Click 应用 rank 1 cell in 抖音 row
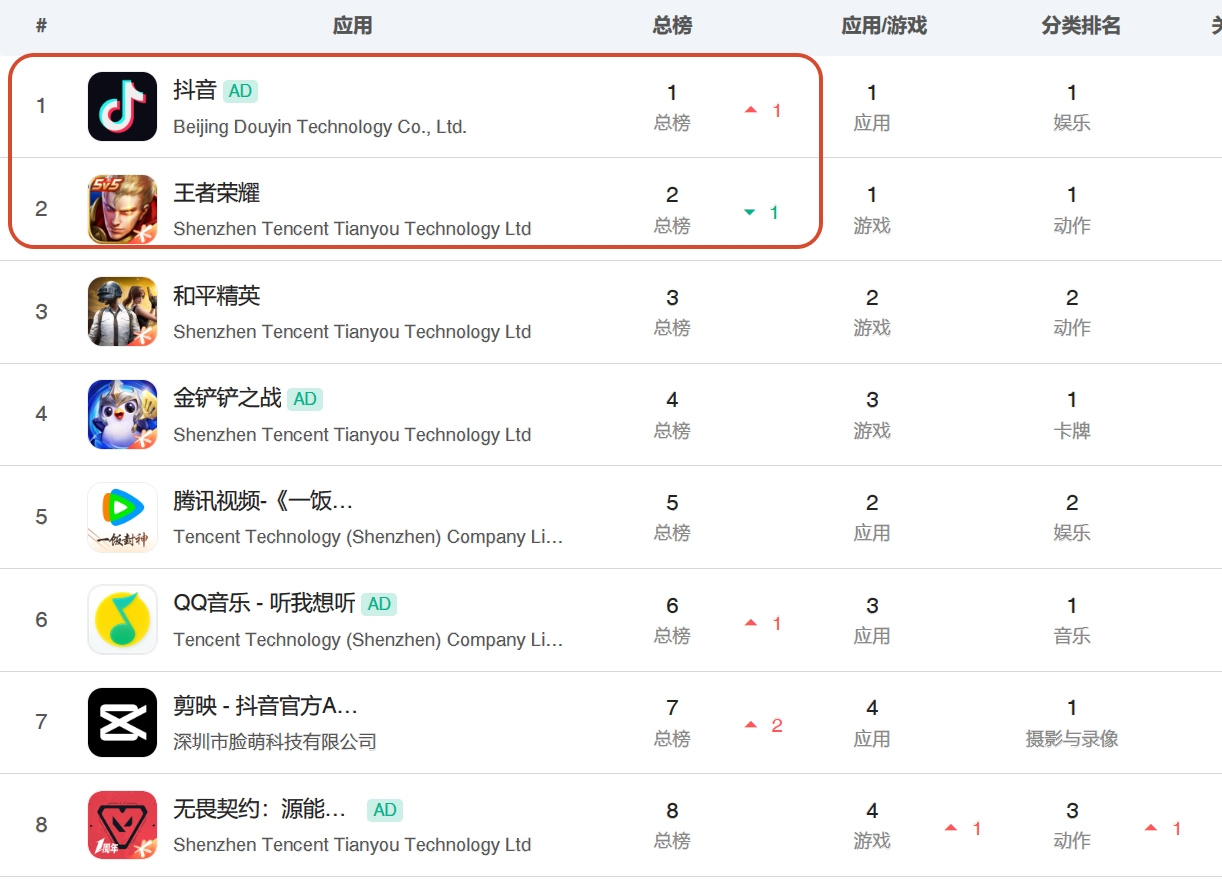Viewport: 1222px width, 892px height. [872, 107]
